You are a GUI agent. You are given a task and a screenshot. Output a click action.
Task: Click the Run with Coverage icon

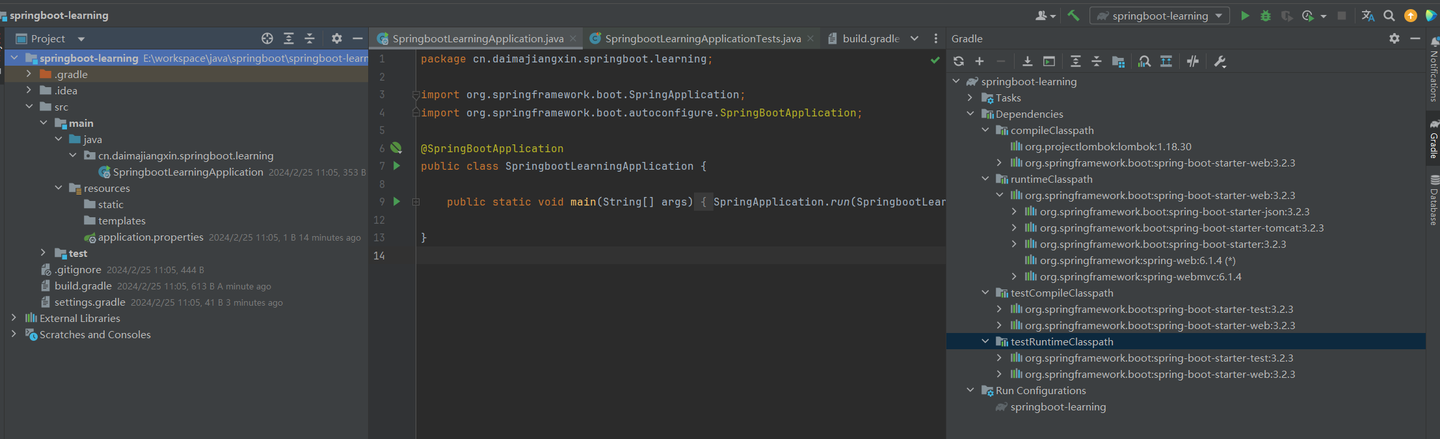[x=1287, y=16]
